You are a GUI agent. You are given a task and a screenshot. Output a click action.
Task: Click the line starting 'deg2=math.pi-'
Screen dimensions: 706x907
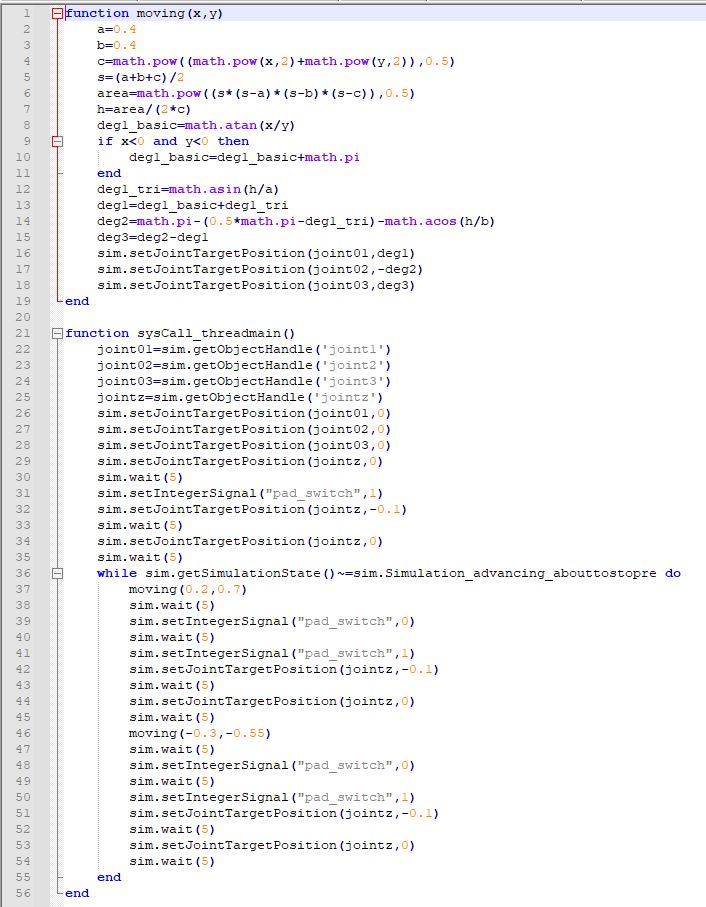click(296, 222)
